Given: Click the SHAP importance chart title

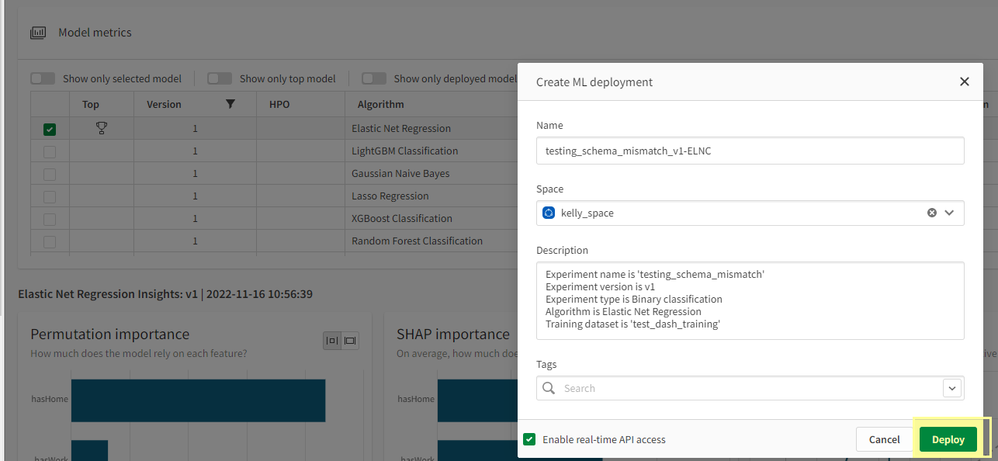Looking at the screenshot, I should (453, 334).
